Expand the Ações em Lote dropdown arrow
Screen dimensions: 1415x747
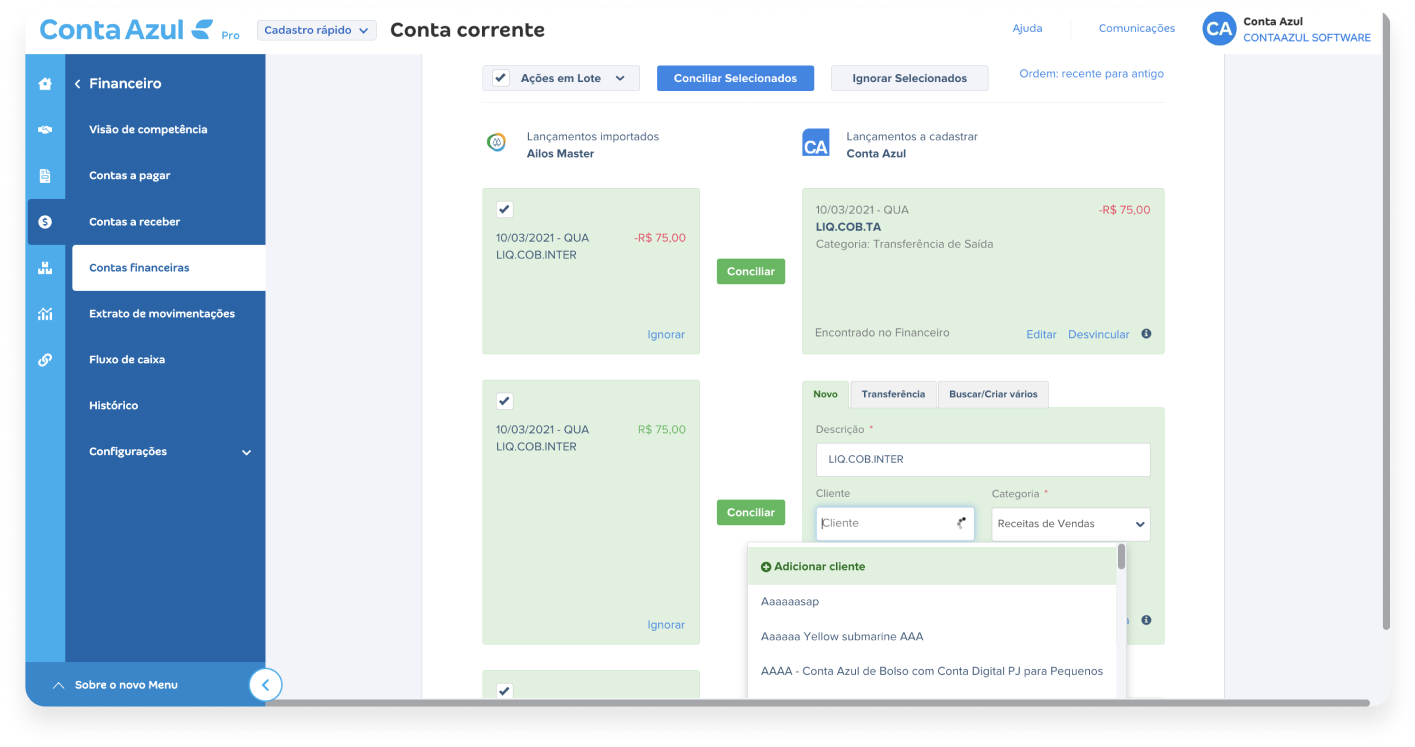[620, 78]
